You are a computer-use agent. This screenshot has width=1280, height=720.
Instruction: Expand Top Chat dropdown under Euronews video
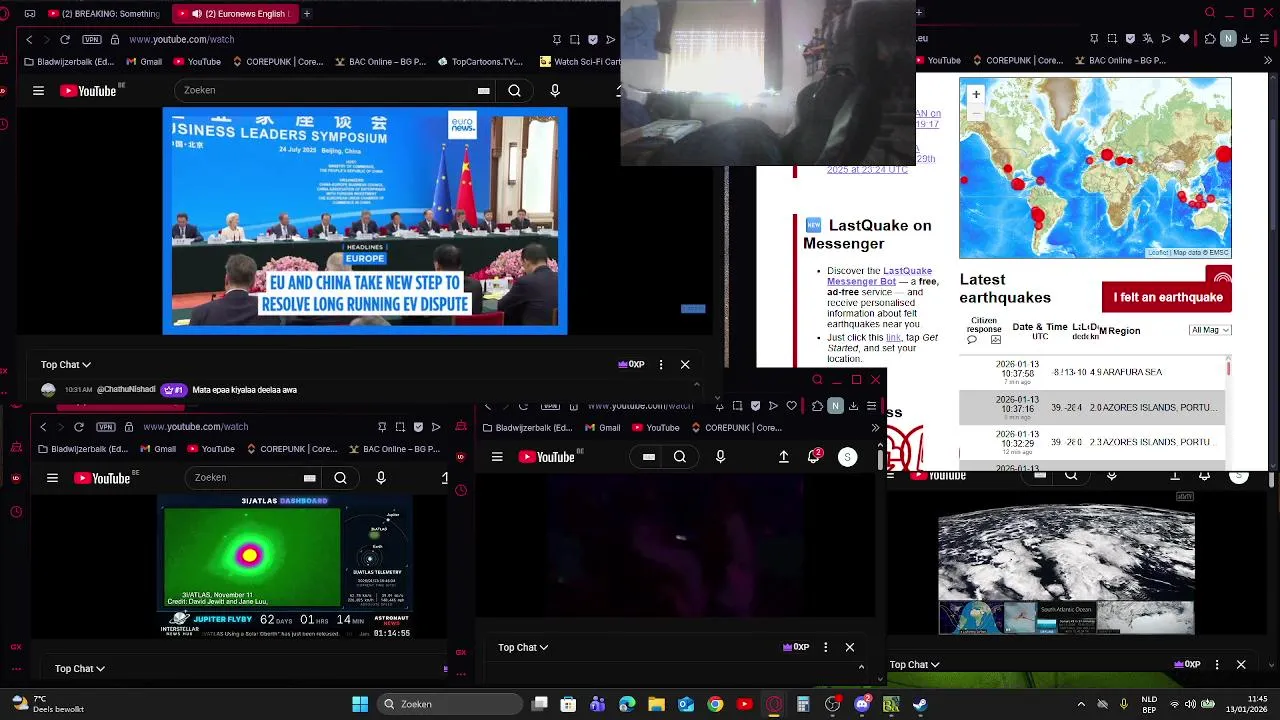point(66,365)
